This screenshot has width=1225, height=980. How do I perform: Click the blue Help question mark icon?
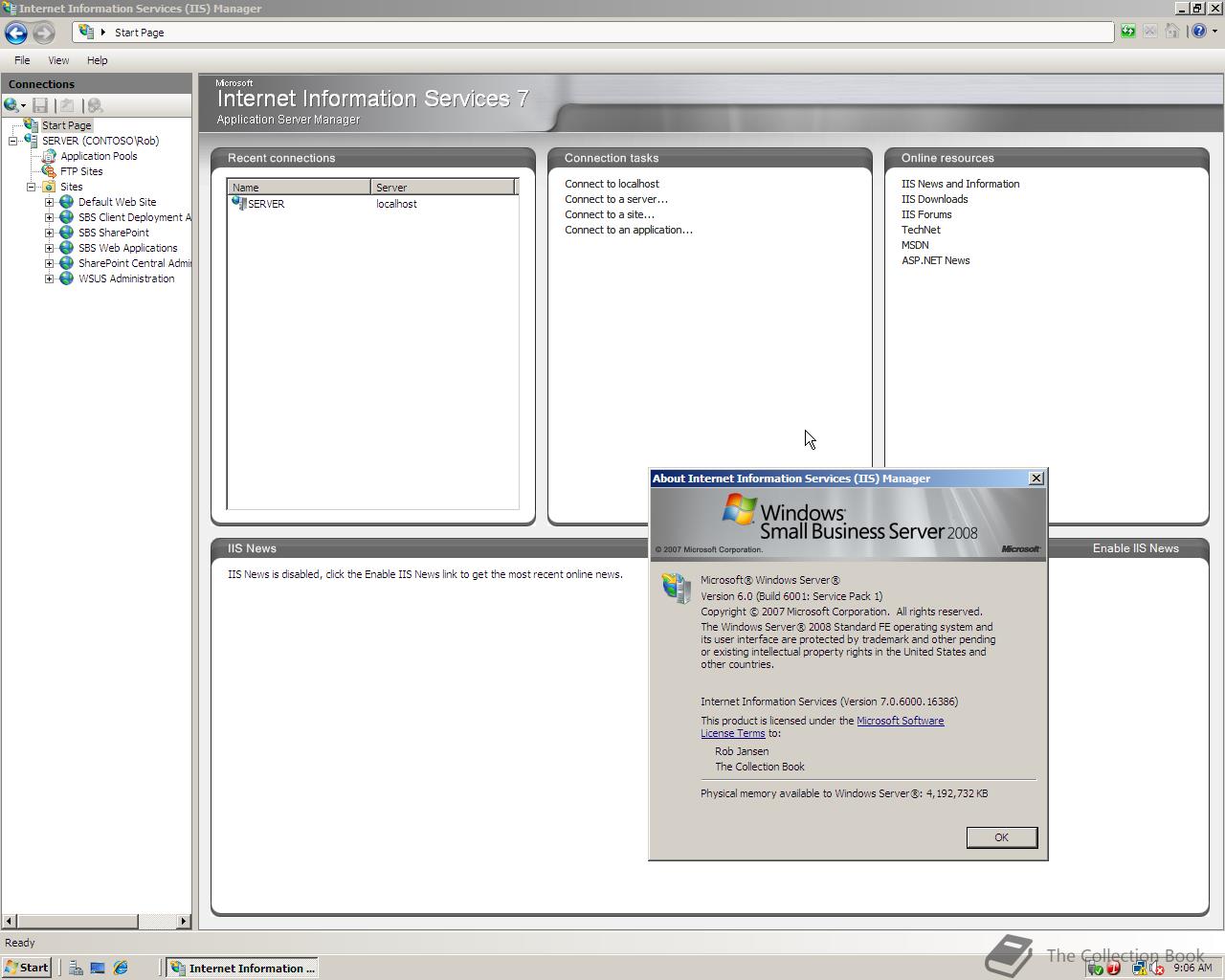(x=1199, y=32)
